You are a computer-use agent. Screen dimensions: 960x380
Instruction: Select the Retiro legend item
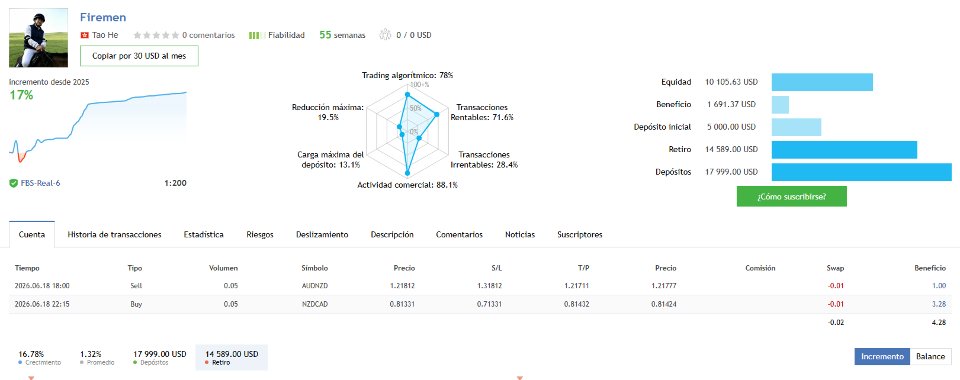coord(231,357)
